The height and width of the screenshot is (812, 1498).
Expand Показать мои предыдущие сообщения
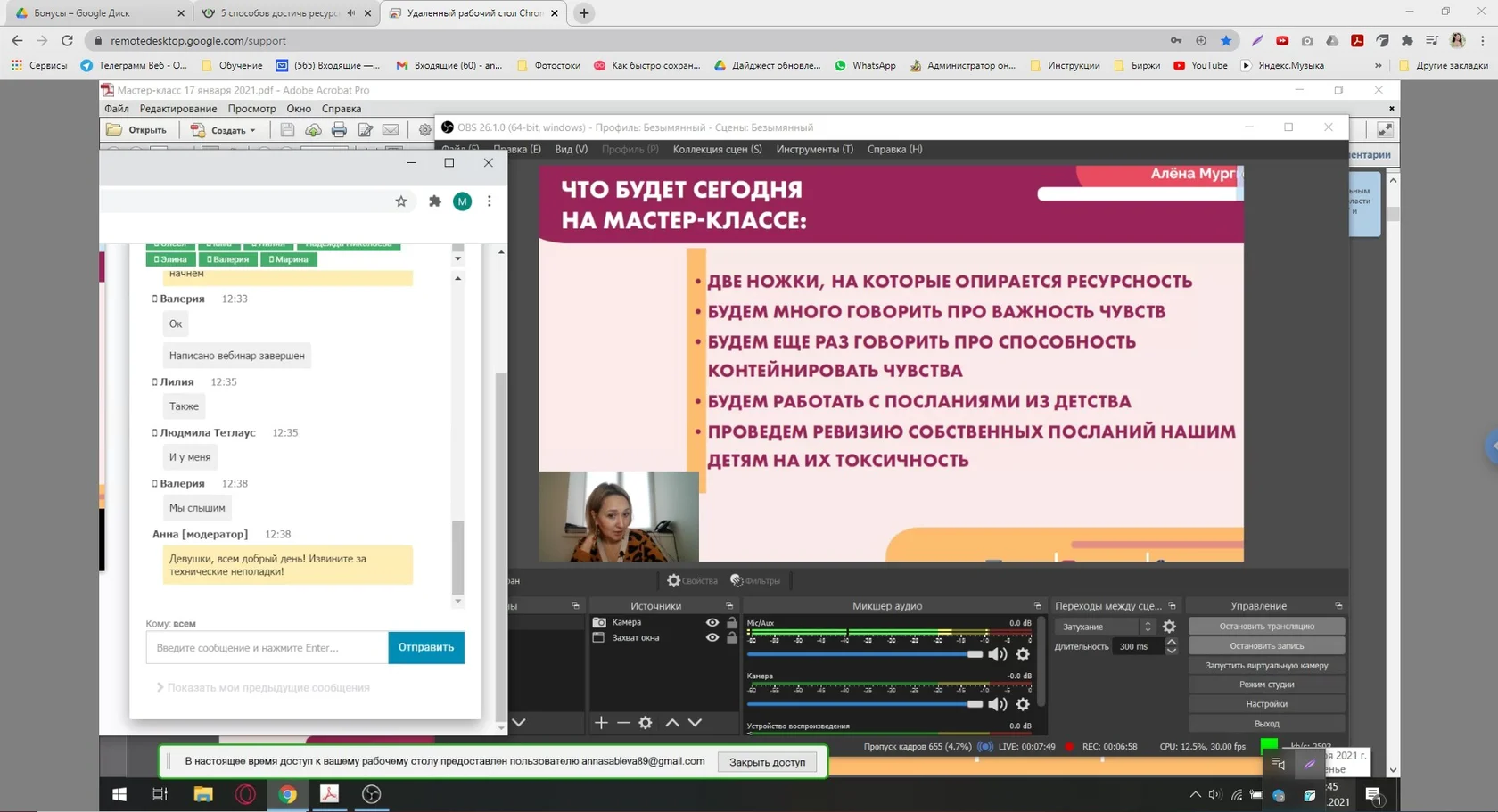(263, 688)
